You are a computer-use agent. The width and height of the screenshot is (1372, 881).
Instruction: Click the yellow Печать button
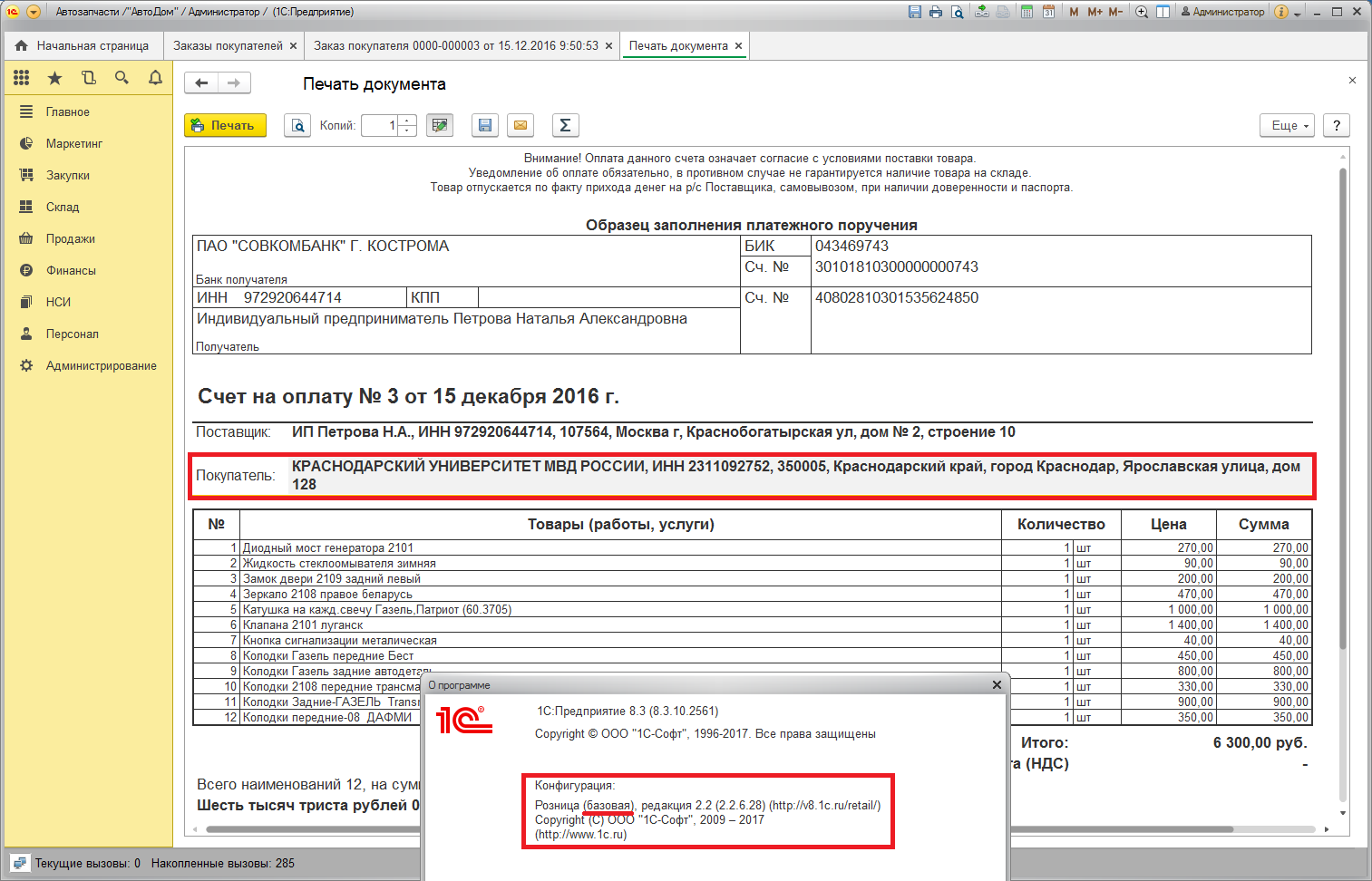pyautogui.click(x=225, y=125)
